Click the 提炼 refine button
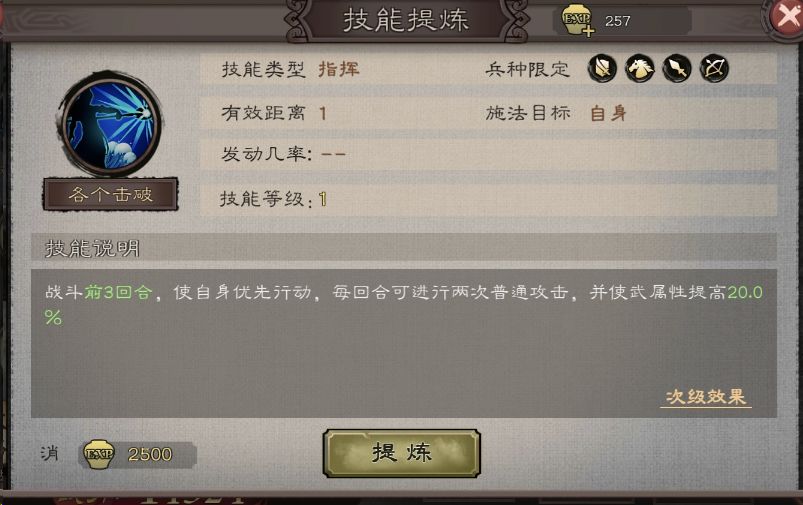The width and height of the screenshot is (803, 505). [x=402, y=453]
